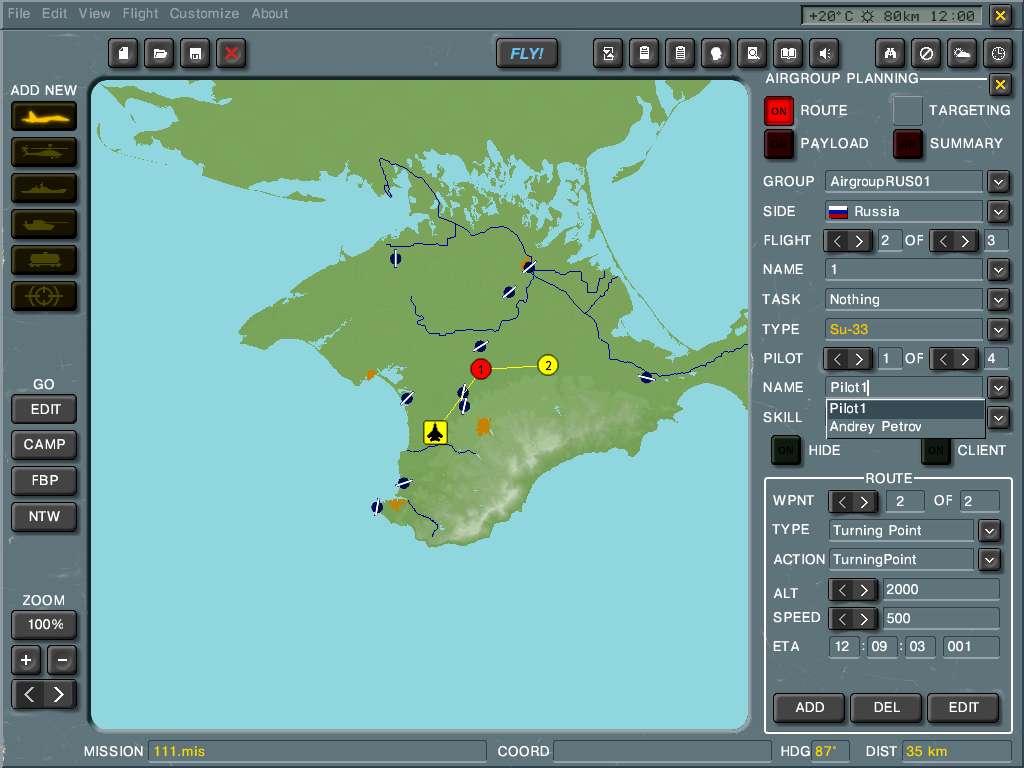Click the ADD waypoint button

(x=809, y=707)
